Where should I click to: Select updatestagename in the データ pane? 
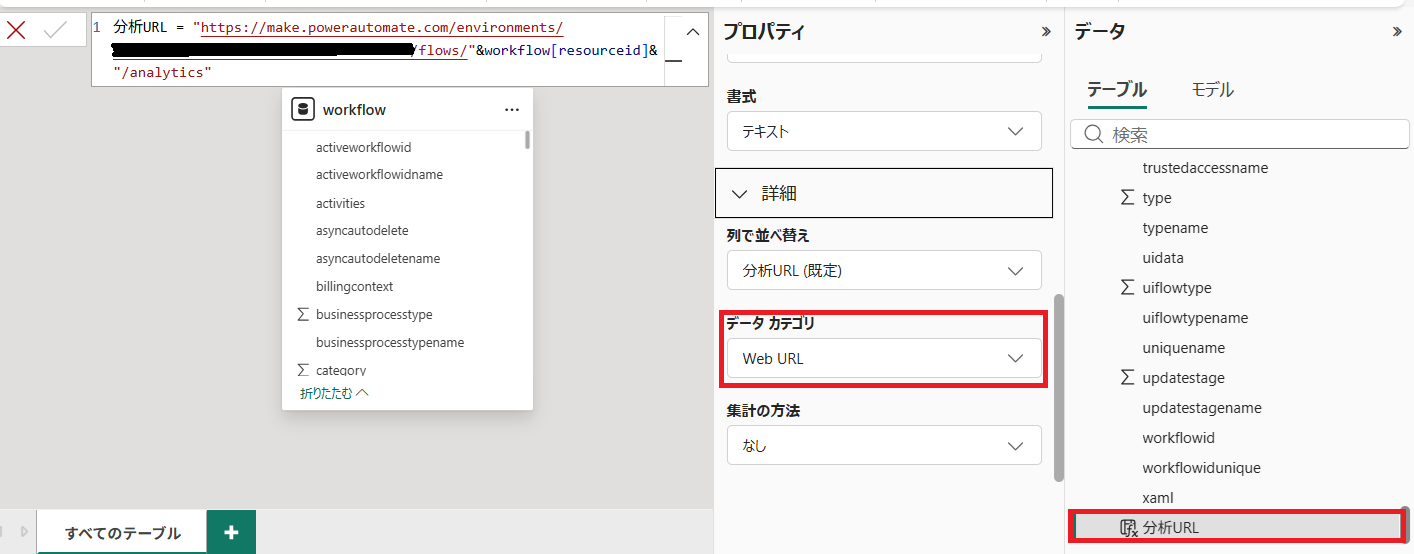pos(1202,408)
